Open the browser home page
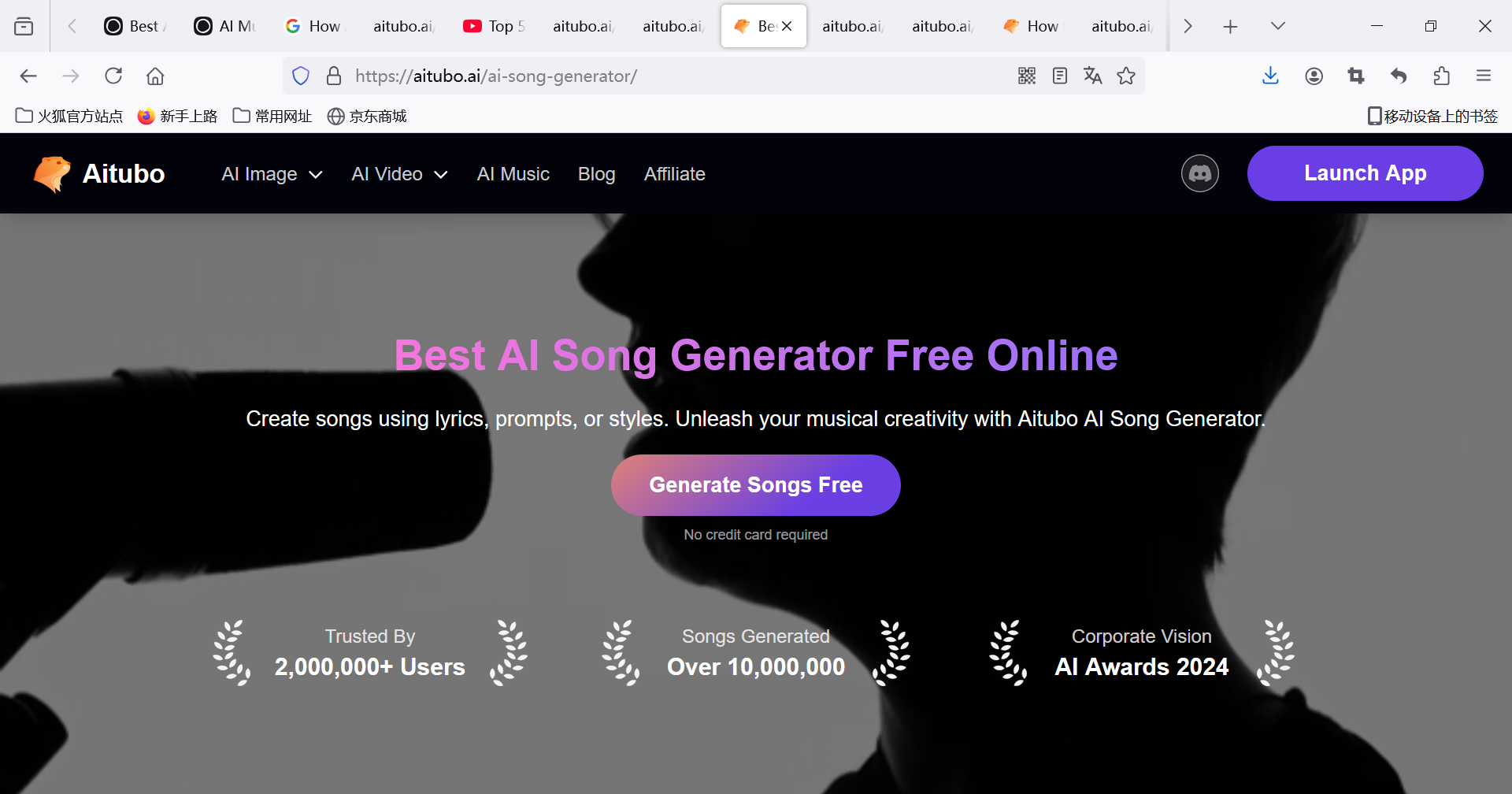1512x794 pixels. coord(155,76)
